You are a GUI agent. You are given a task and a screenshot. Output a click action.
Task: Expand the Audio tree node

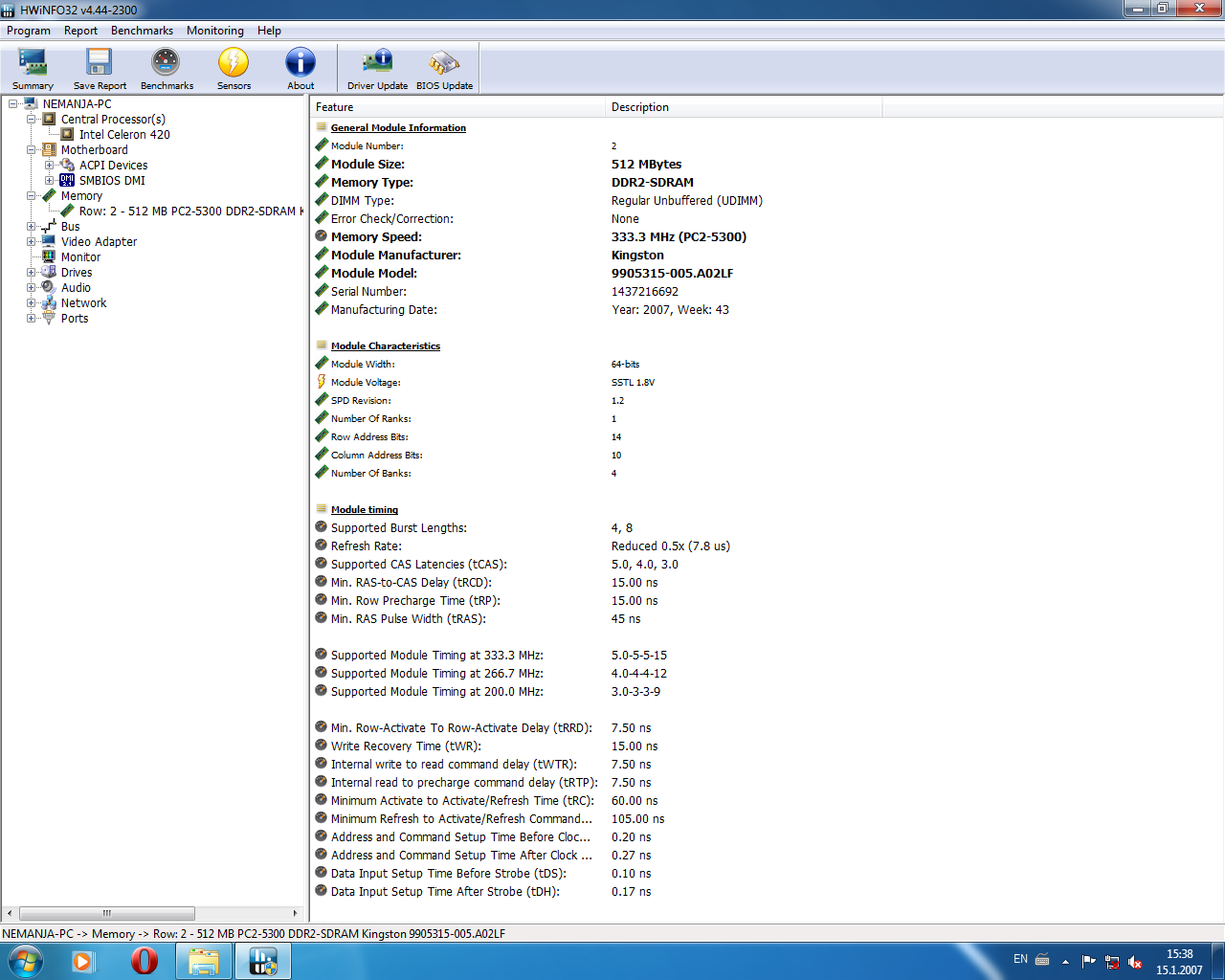(x=32, y=287)
